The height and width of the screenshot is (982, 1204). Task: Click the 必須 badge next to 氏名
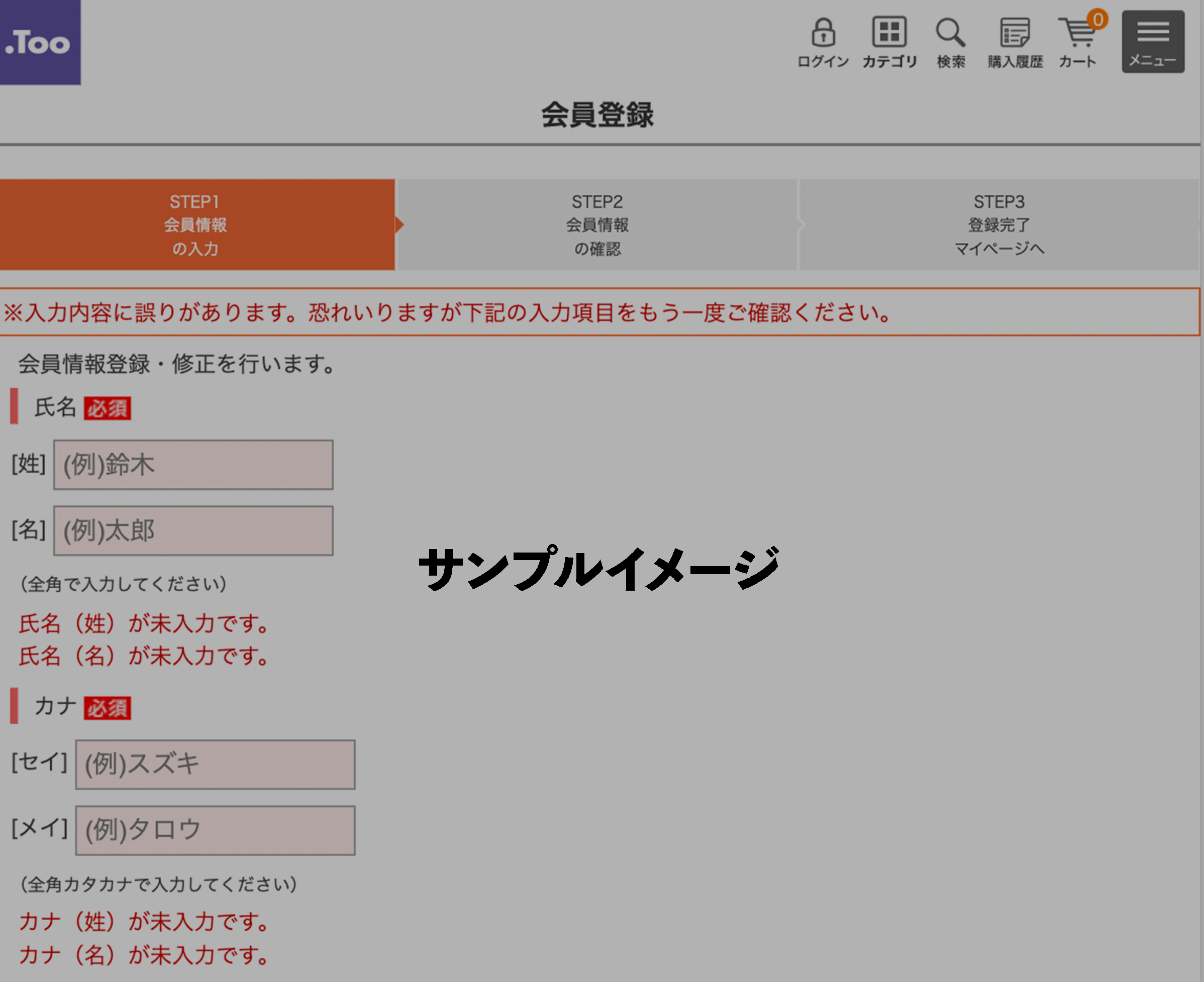[x=108, y=408]
